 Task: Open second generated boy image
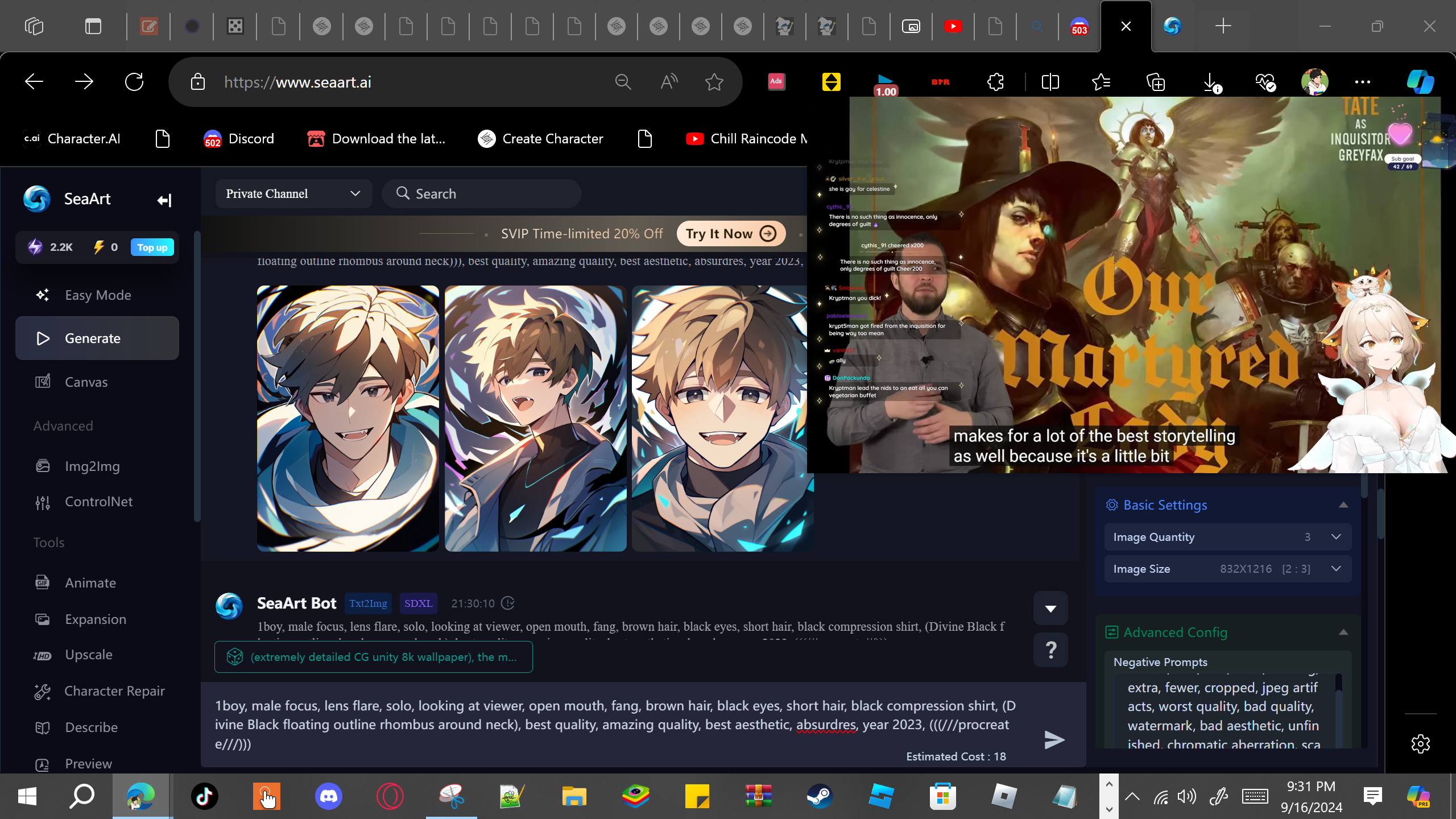(x=536, y=419)
